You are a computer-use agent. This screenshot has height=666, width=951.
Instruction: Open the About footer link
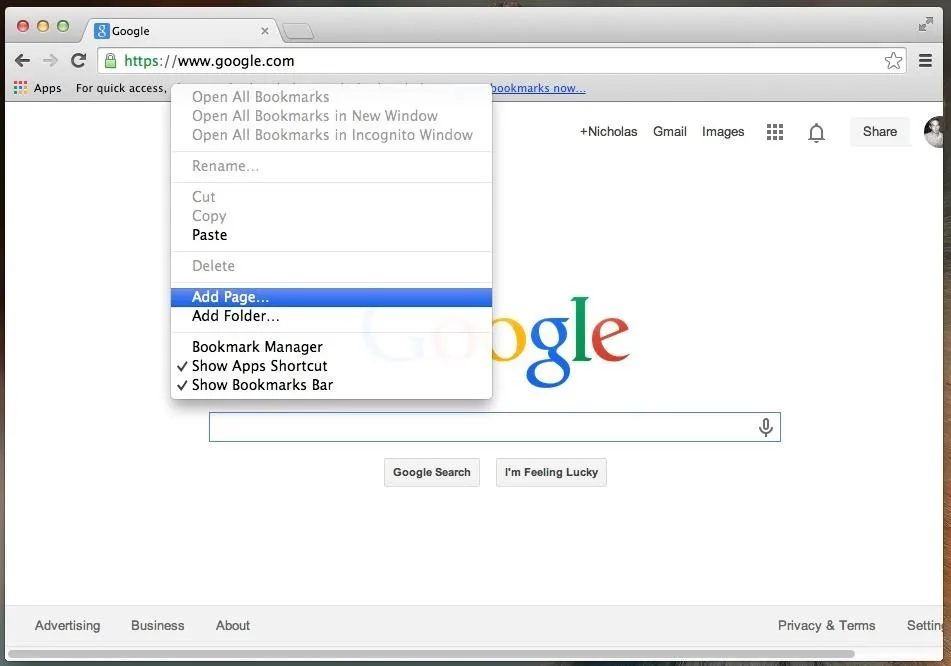233,625
